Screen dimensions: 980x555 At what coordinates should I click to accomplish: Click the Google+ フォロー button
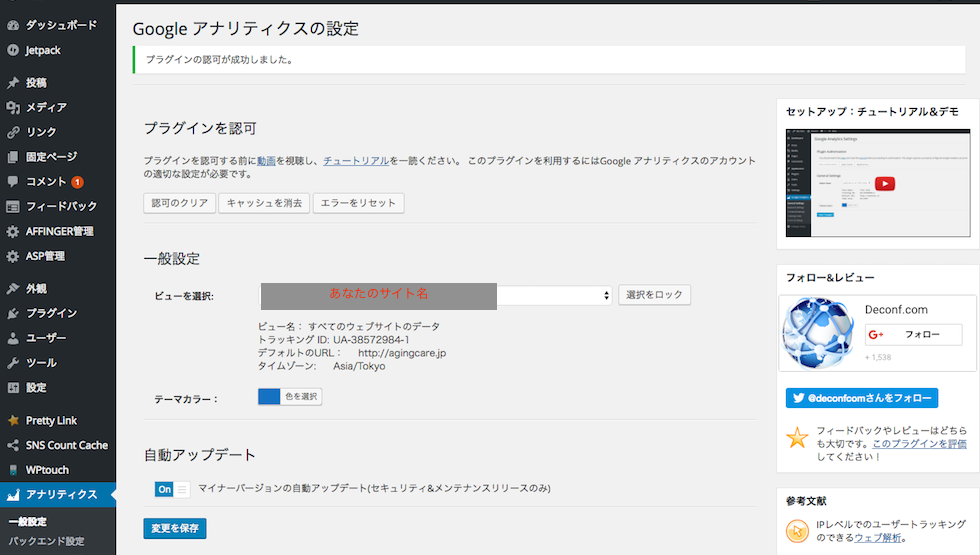914,334
